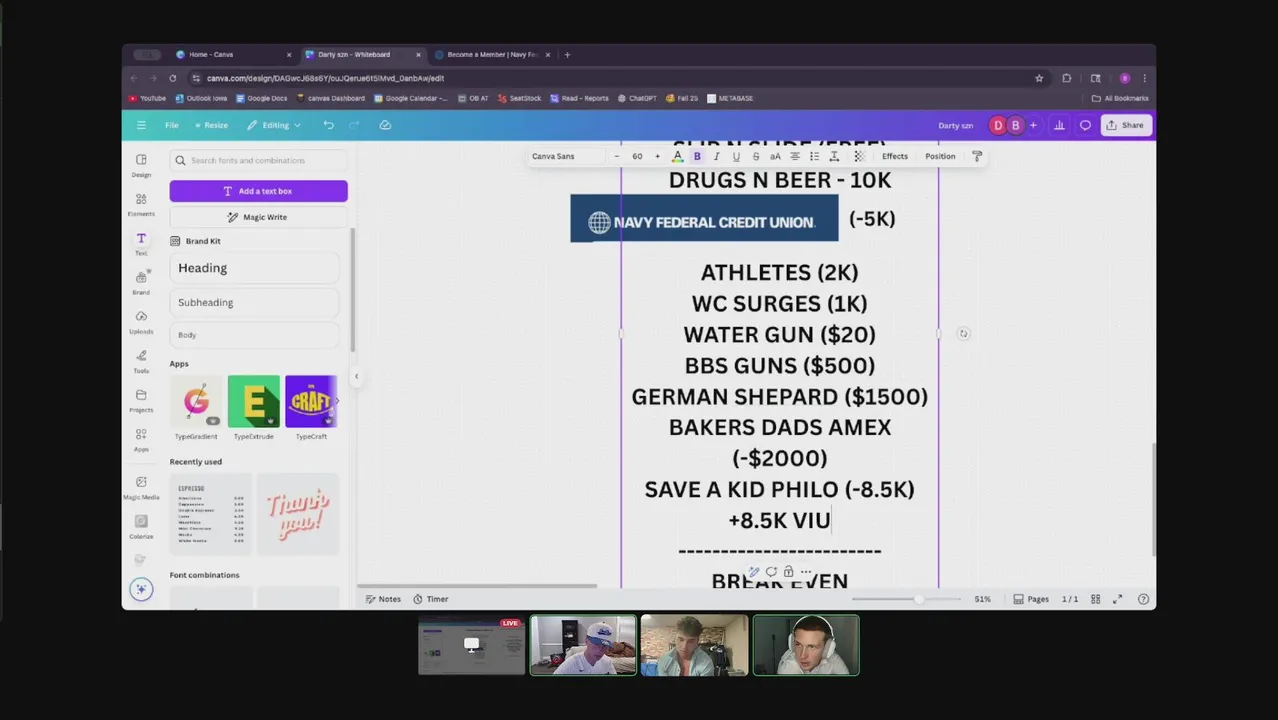Click the Magic Write button
Screen dimensions: 1278x720
tap(258, 217)
